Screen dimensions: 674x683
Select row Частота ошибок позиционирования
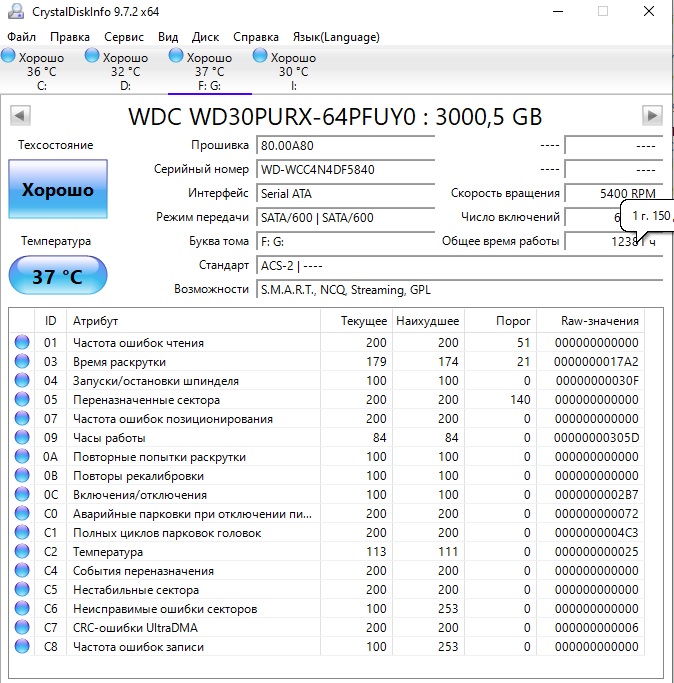[327, 419]
